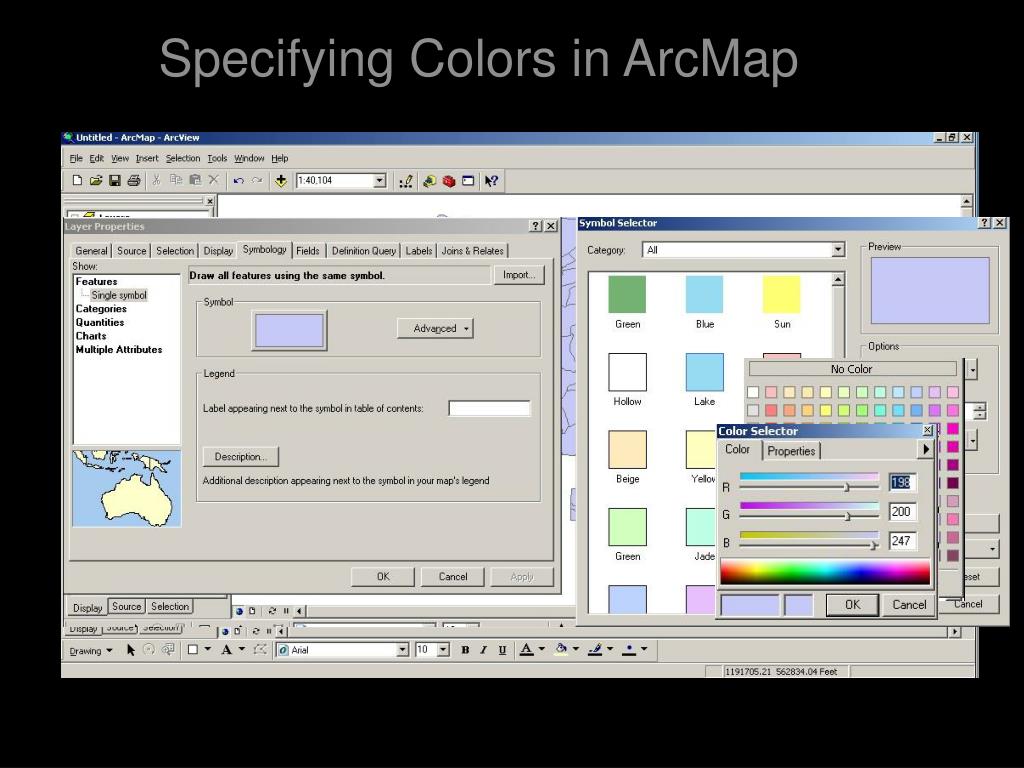This screenshot has width=1024, height=768.
Task: Open the Color Selector flyout arrow button
Action: coord(926,449)
